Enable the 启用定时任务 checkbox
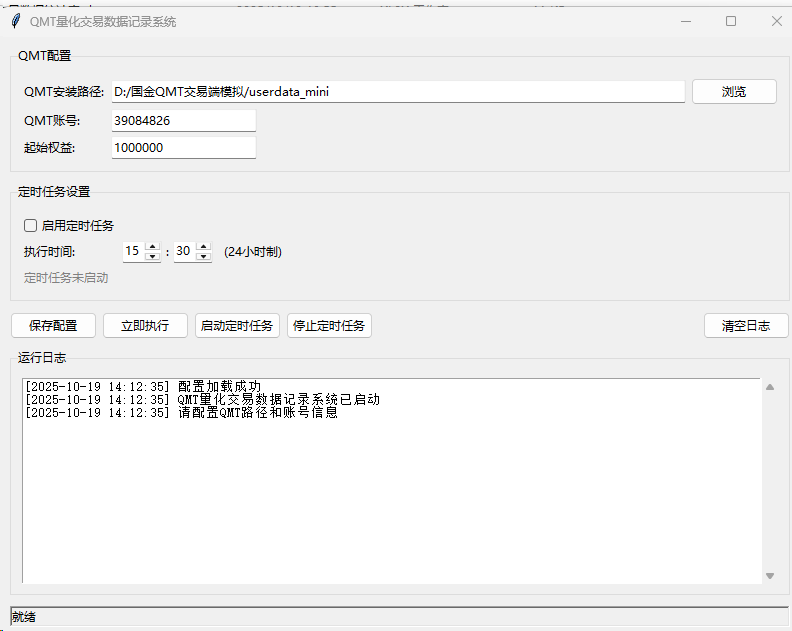 (30, 225)
